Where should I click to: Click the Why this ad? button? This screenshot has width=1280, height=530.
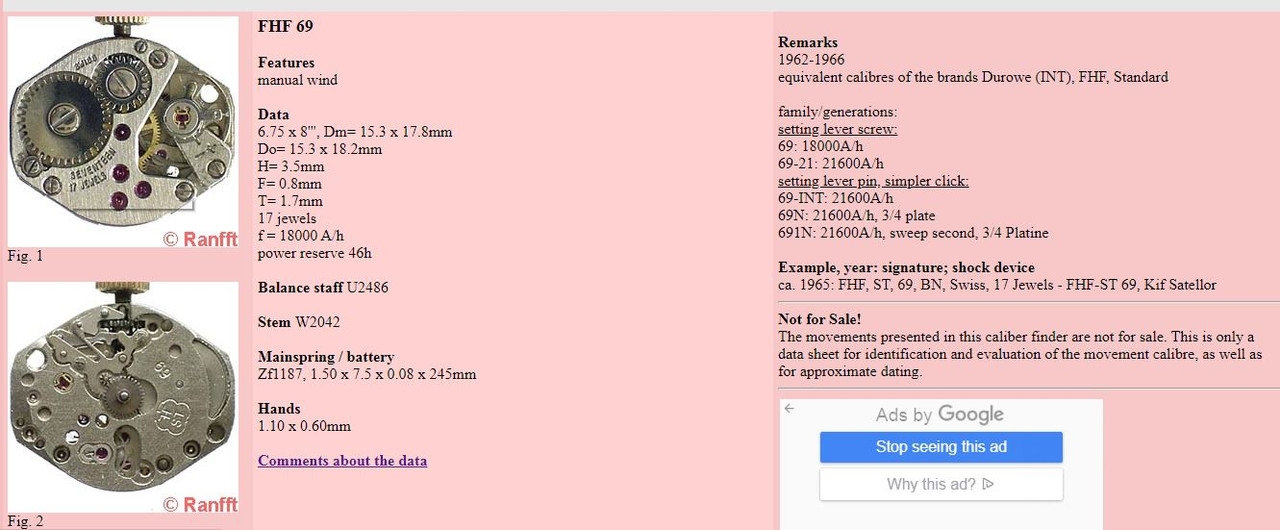click(x=941, y=484)
